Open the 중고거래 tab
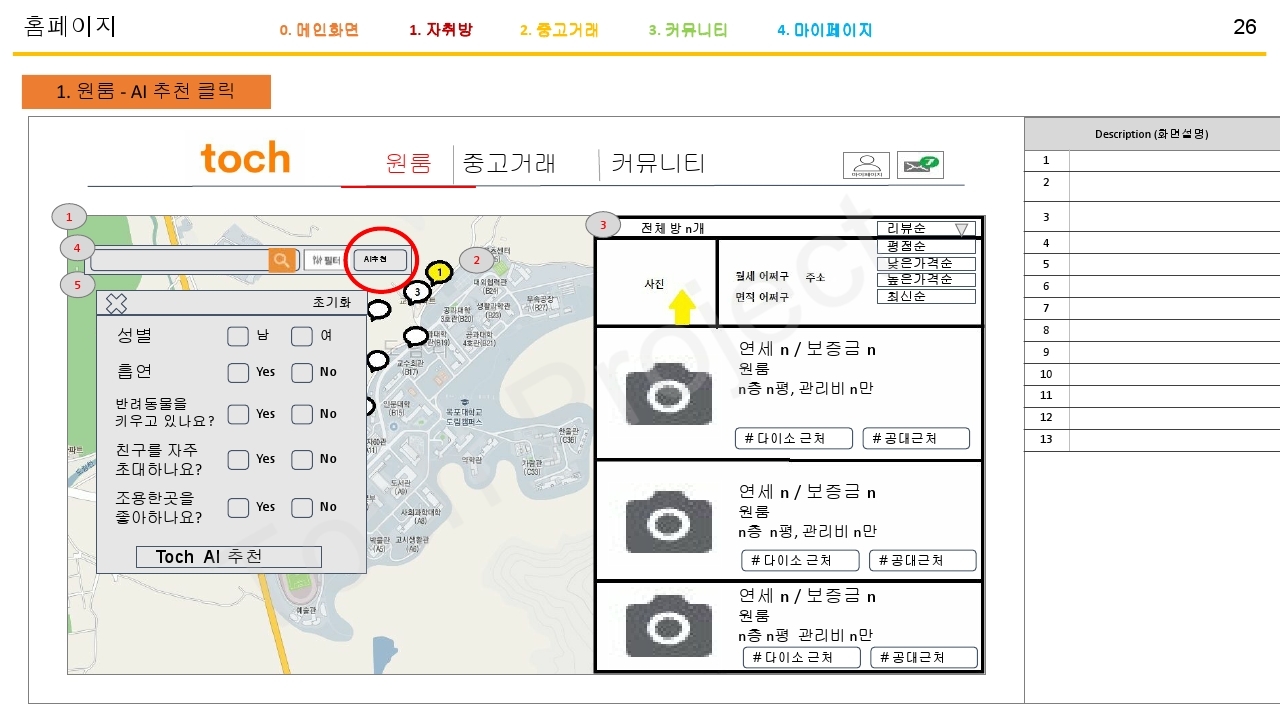Image resolution: width=1280 pixels, height=720 pixels. [x=509, y=164]
